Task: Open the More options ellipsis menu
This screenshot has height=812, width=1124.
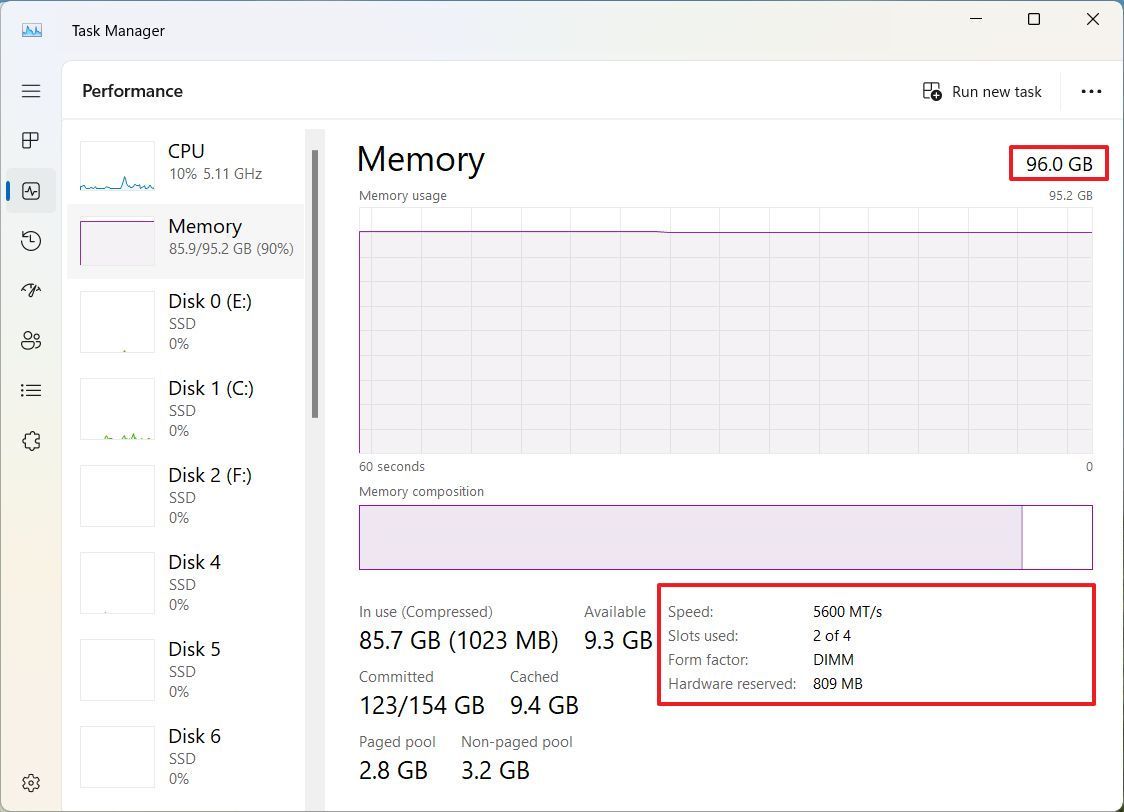Action: (x=1090, y=91)
